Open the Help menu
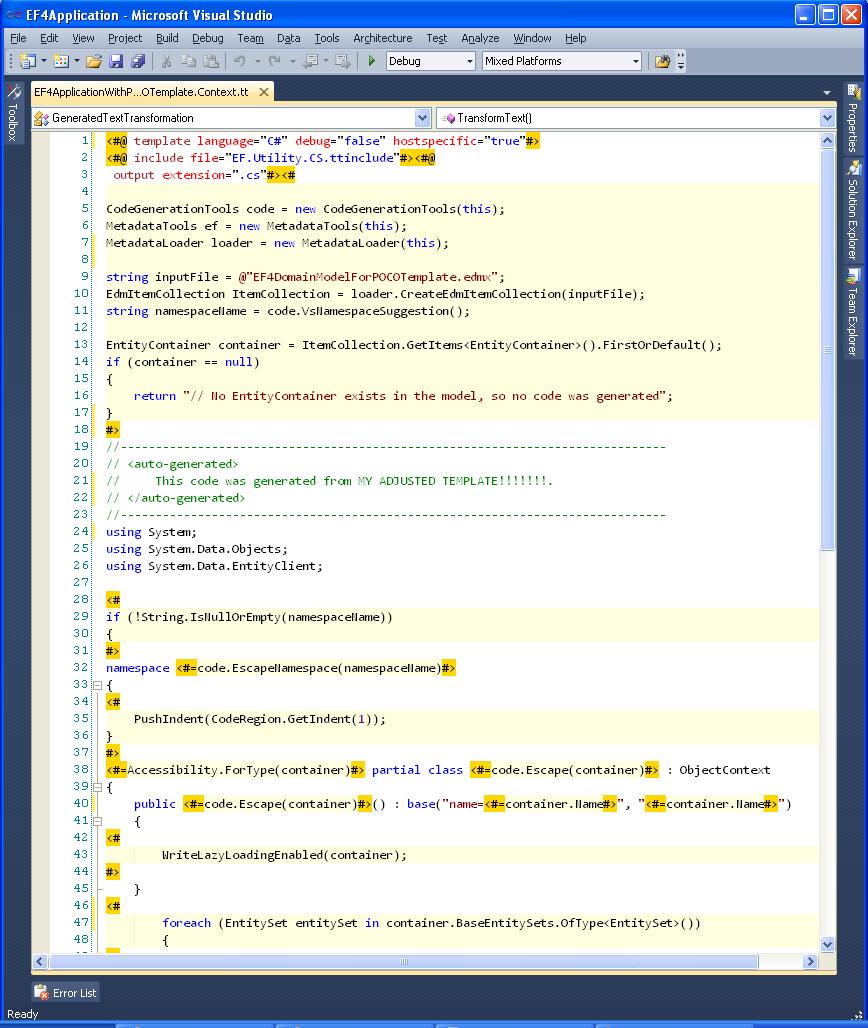This screenshot has width=868, height=1028. 576,38
